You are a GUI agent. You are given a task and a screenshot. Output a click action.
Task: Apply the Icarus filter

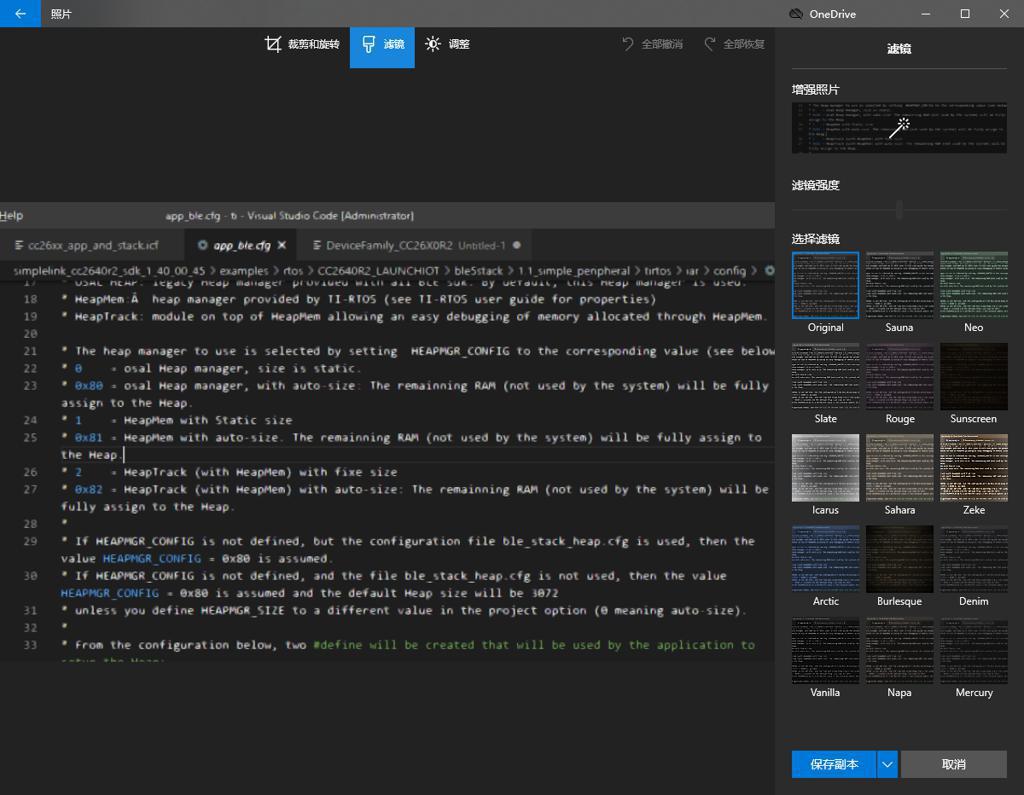coord(825,468)
